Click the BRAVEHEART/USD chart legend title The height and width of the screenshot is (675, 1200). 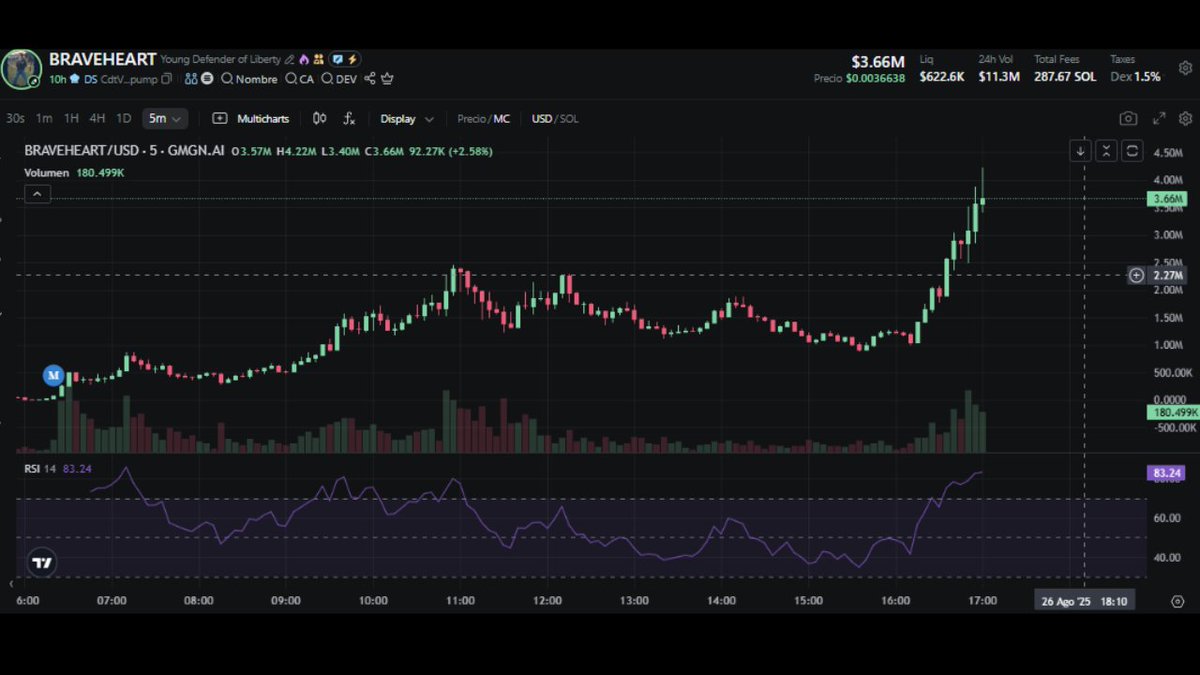(x=124, y=151)
